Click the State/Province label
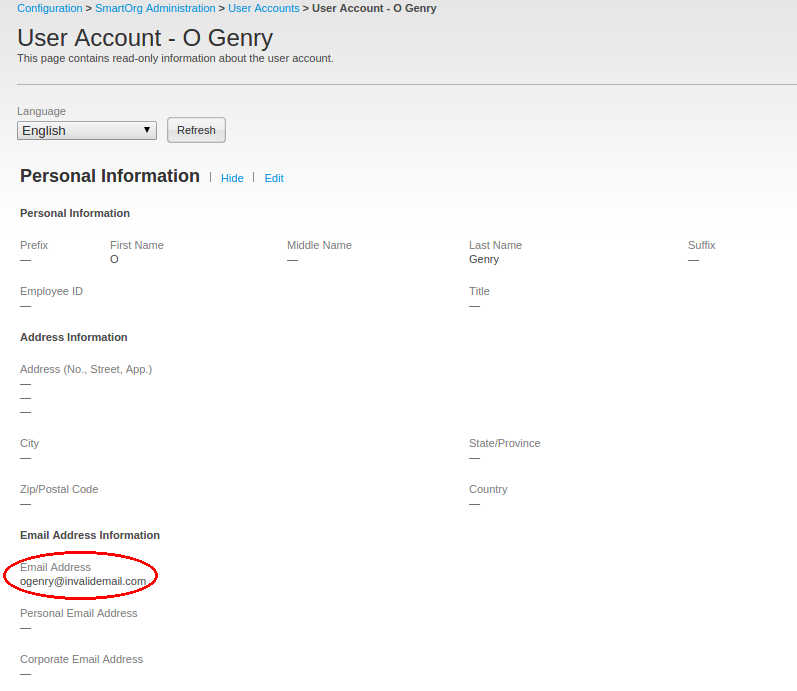Viewport: 797px width, 691px height. (x=504, y=443)
